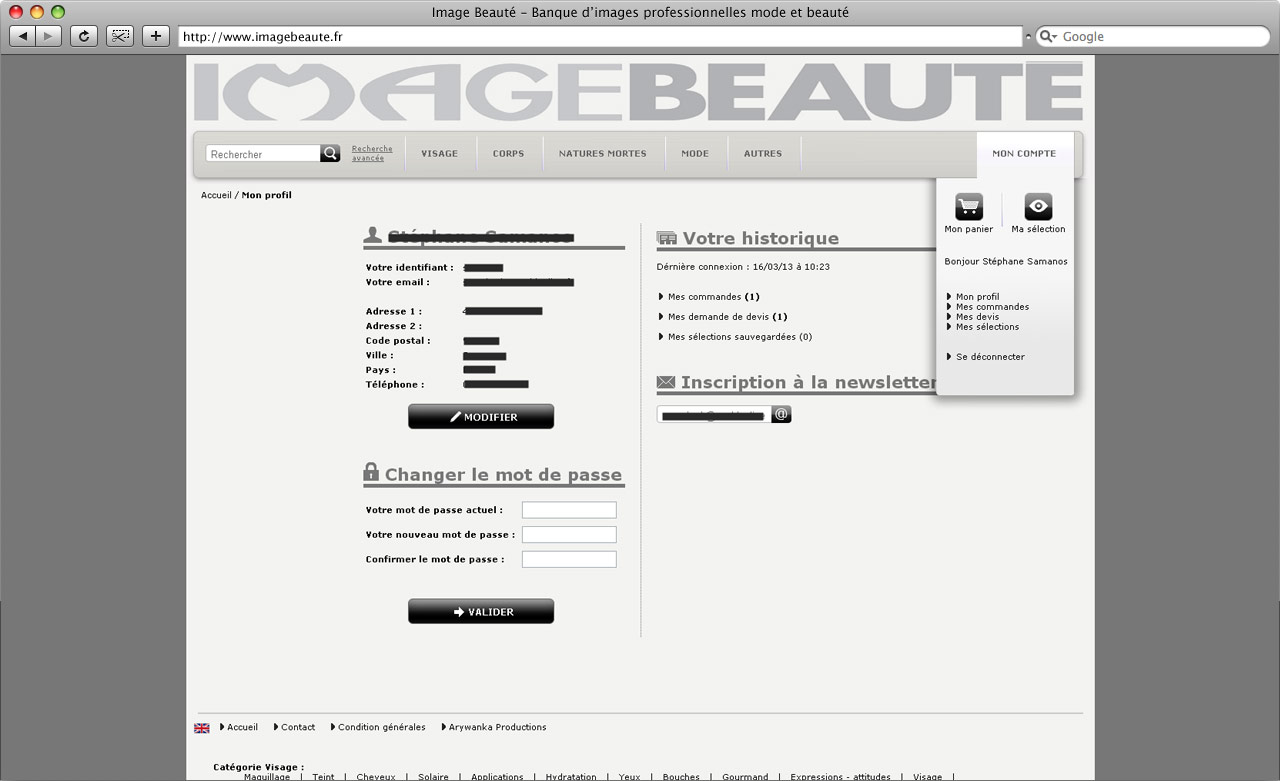The image size is (1280, 781).
Task: Toggle the MON COMPTE account menu
Action: pyautogui.click(x=1024, y=154)
